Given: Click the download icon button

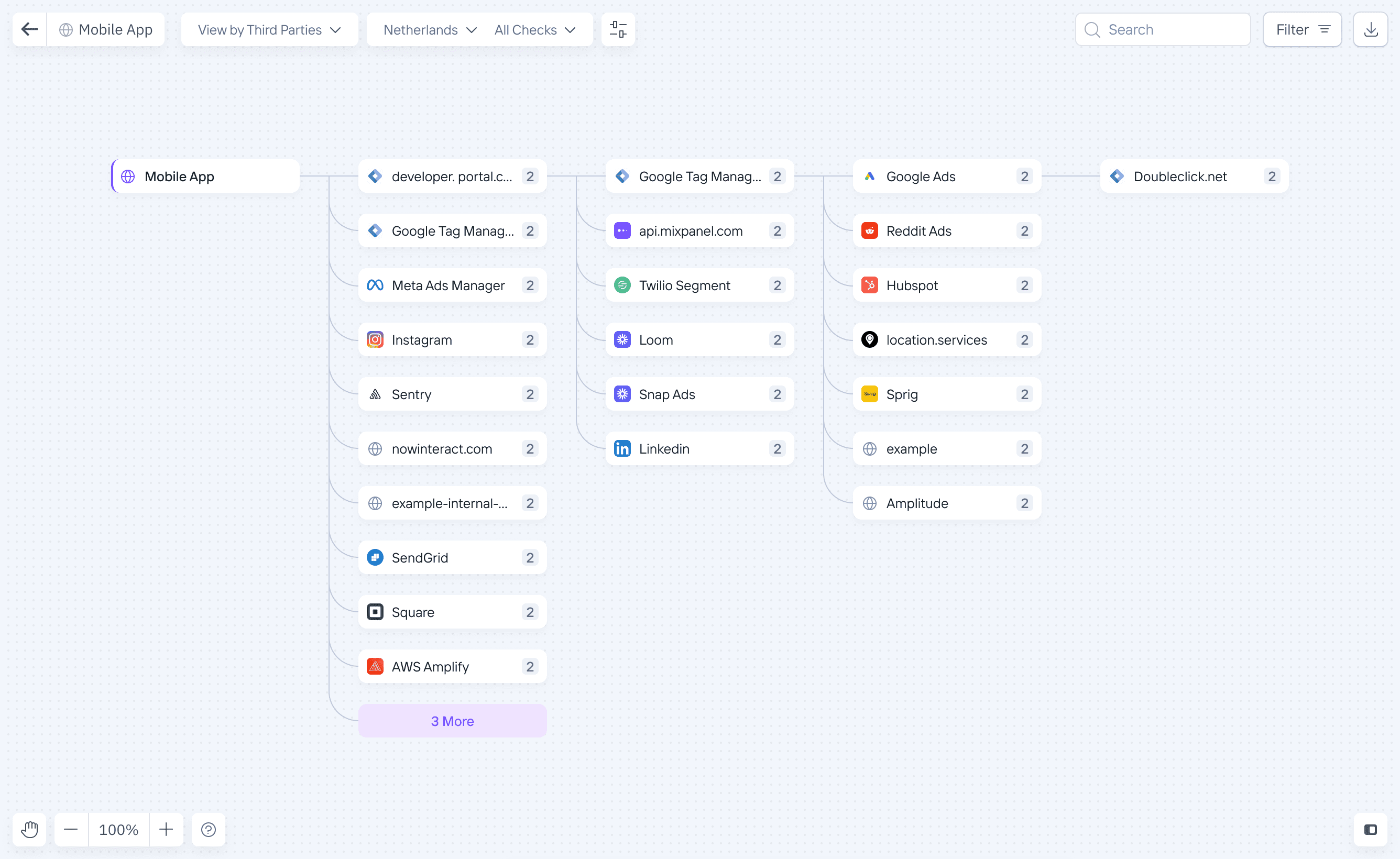Looking at the screenshot, I should [1370, 29].
